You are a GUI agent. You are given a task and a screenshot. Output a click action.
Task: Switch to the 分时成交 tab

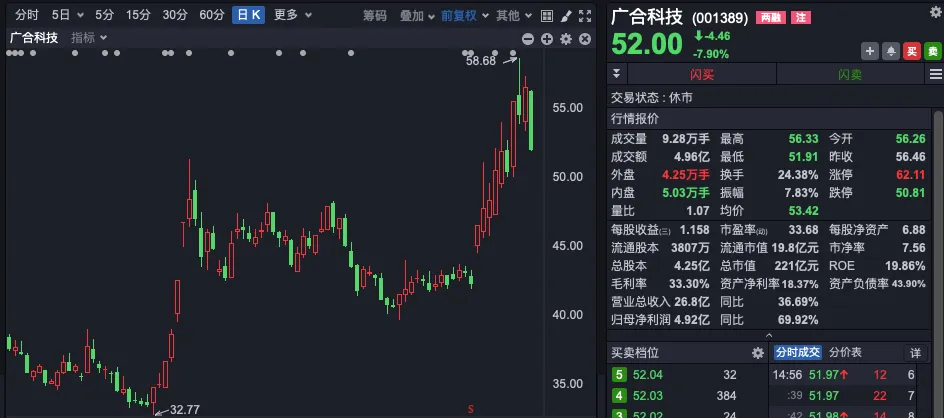(x=797, y=353)
